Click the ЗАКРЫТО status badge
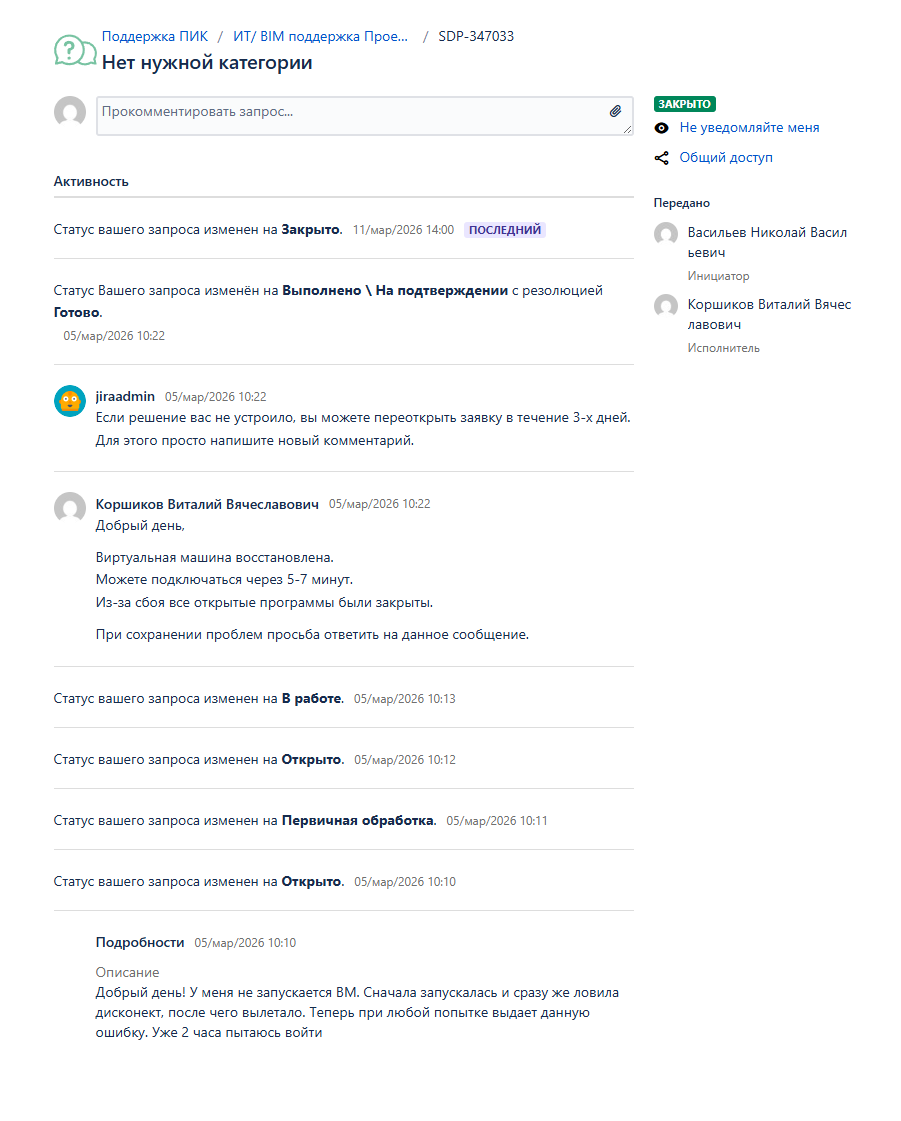901x1121 pixels. (685, 104)
